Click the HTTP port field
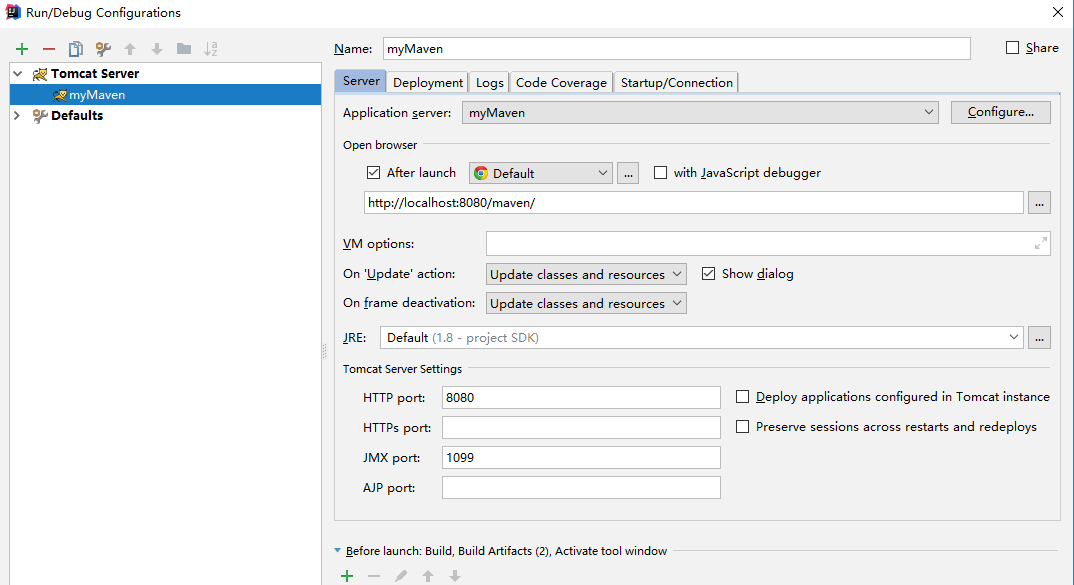The width and height of the screenshot is (1074, 585). (581, 397)
